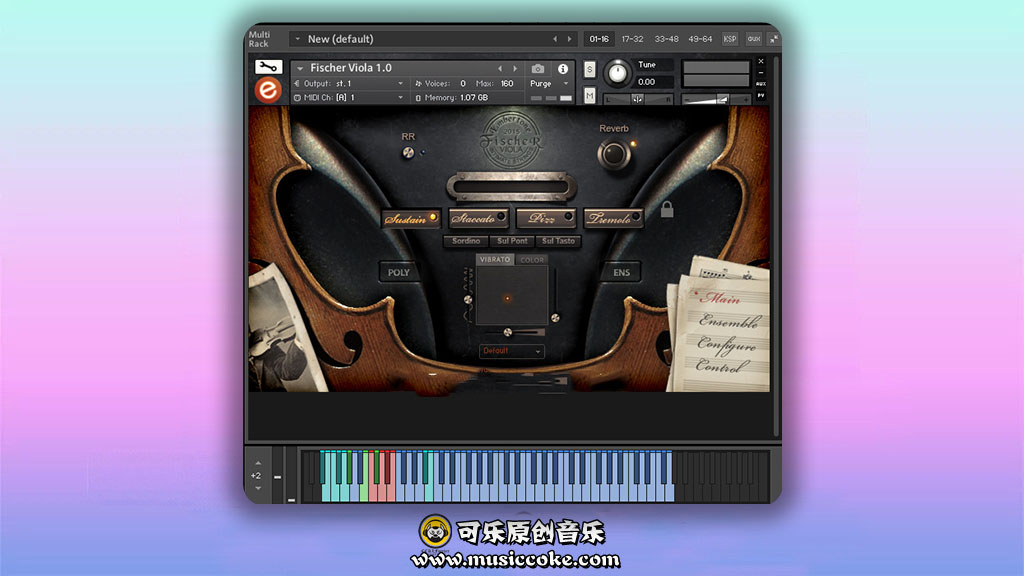Show instrument info with the i icon

click(562, 69)
